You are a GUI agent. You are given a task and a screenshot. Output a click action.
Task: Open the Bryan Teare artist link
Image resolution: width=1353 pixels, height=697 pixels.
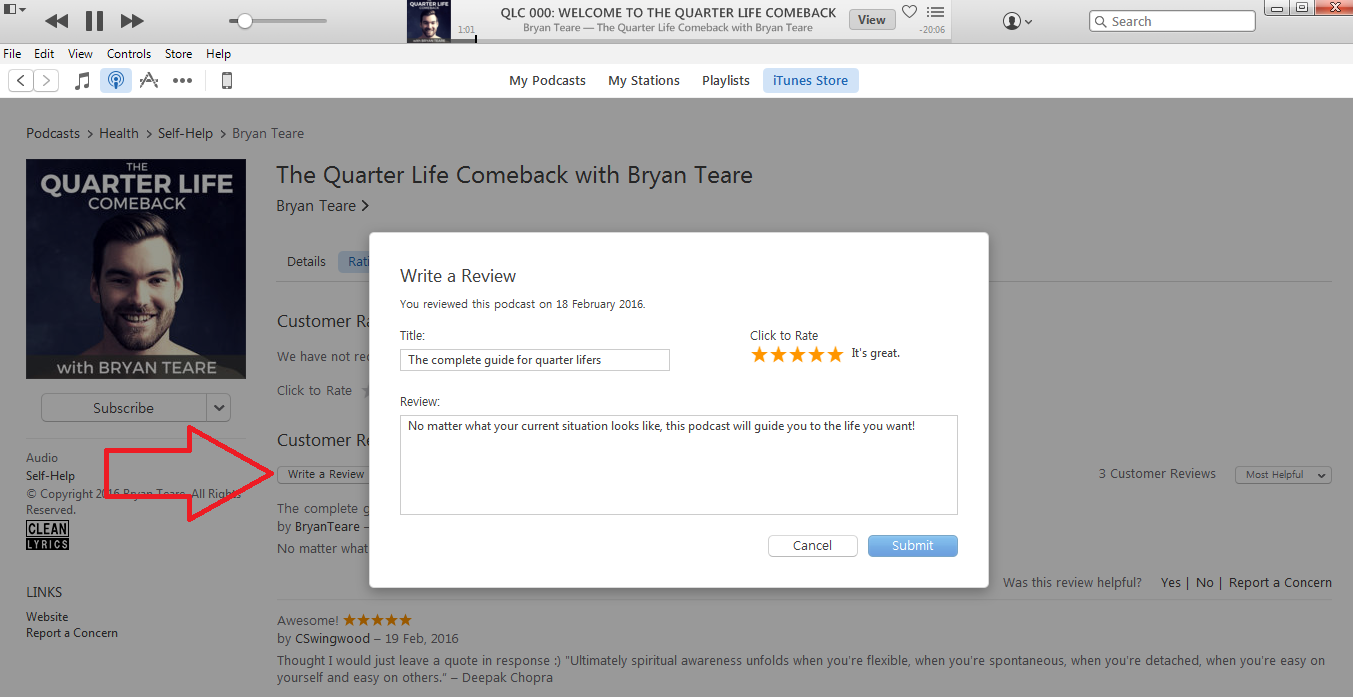pos(323,206)
